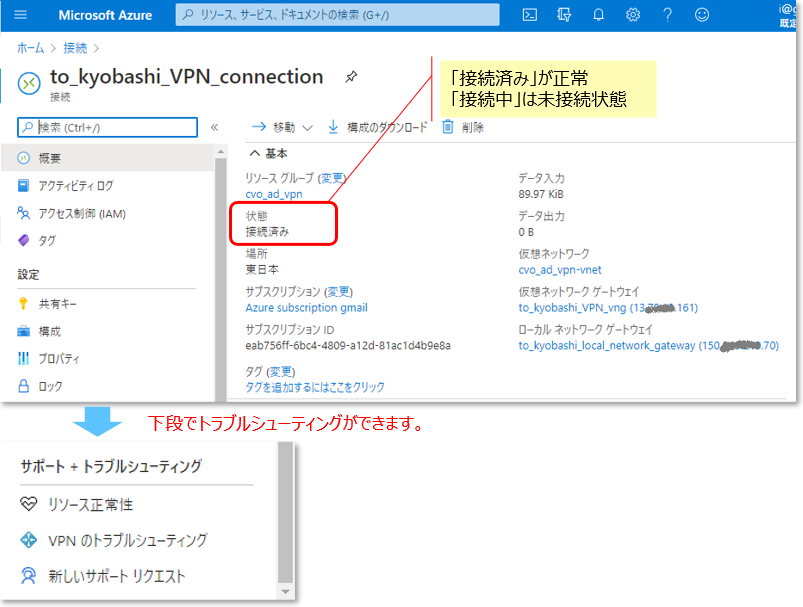
Task: Select 概要 in the left menu
Action: click(x=108, y=158)
